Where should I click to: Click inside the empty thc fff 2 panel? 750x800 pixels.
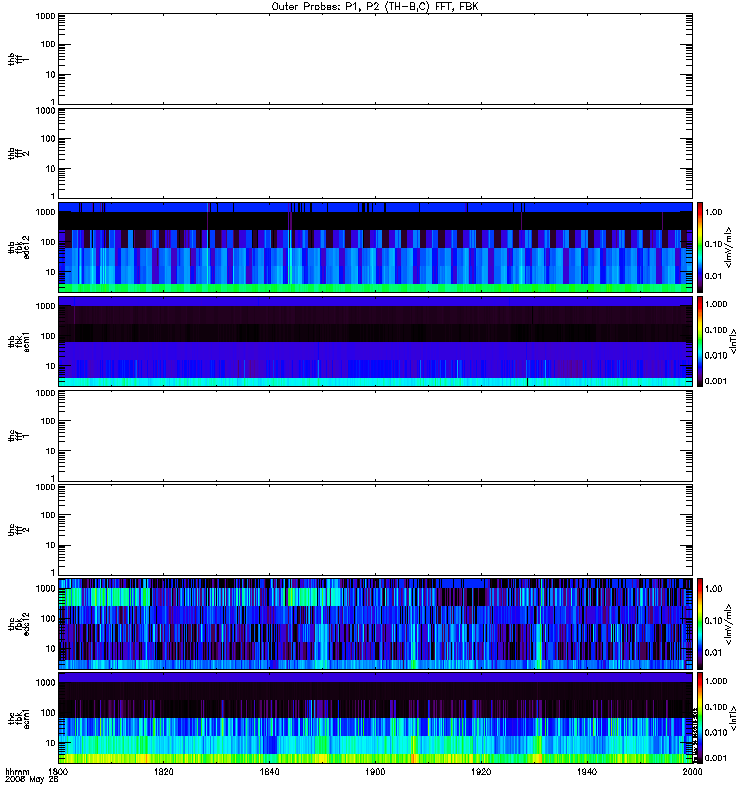click(375, 530)
